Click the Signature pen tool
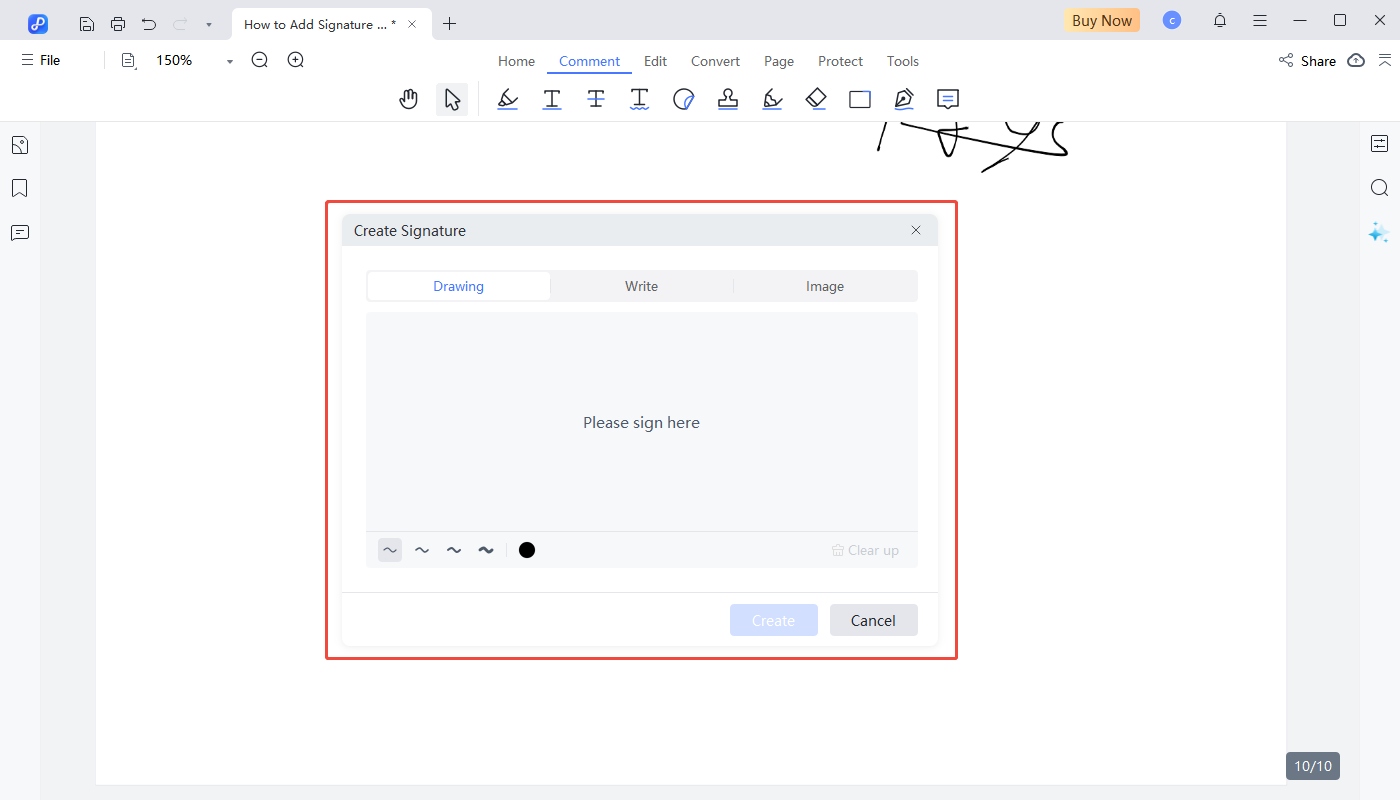The image size is (1400, 800). tap(904, 99)
